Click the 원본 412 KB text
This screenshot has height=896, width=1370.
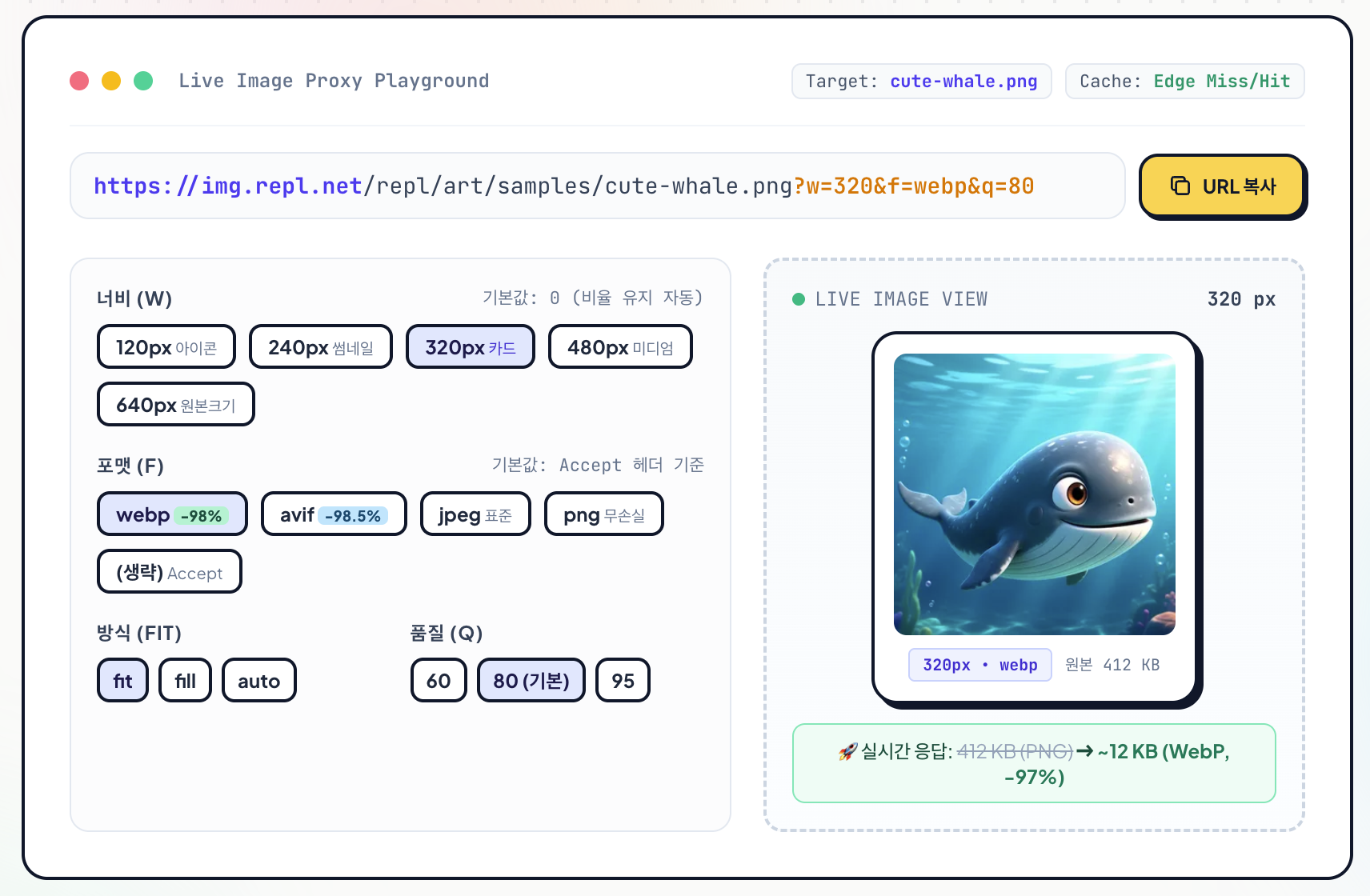click(x=1112, y=665)
